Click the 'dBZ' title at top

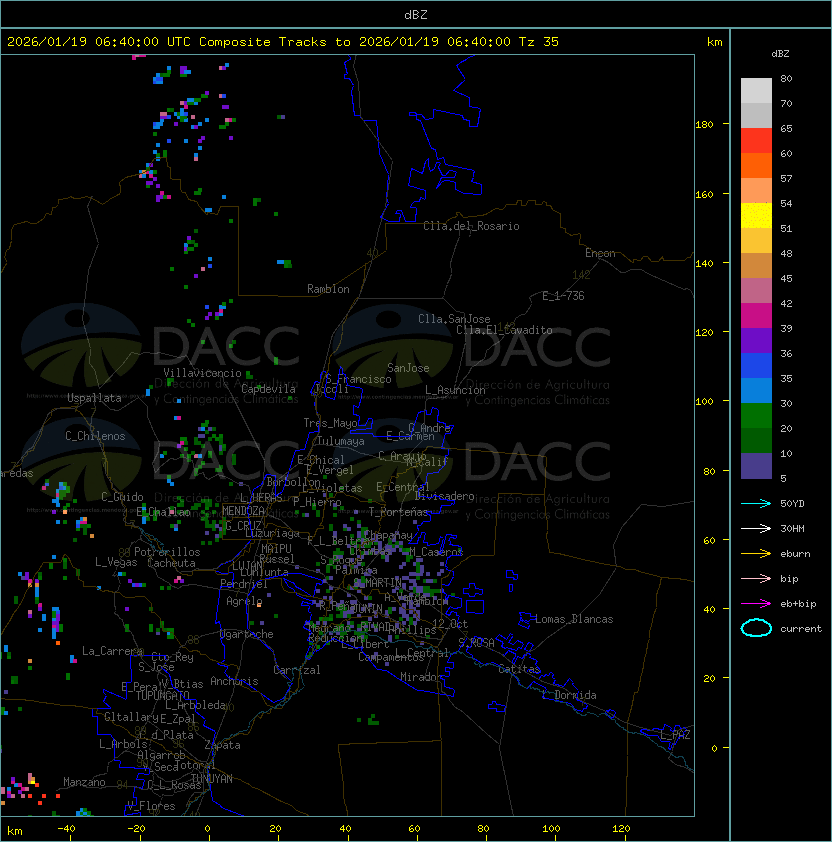pos(416,14)
